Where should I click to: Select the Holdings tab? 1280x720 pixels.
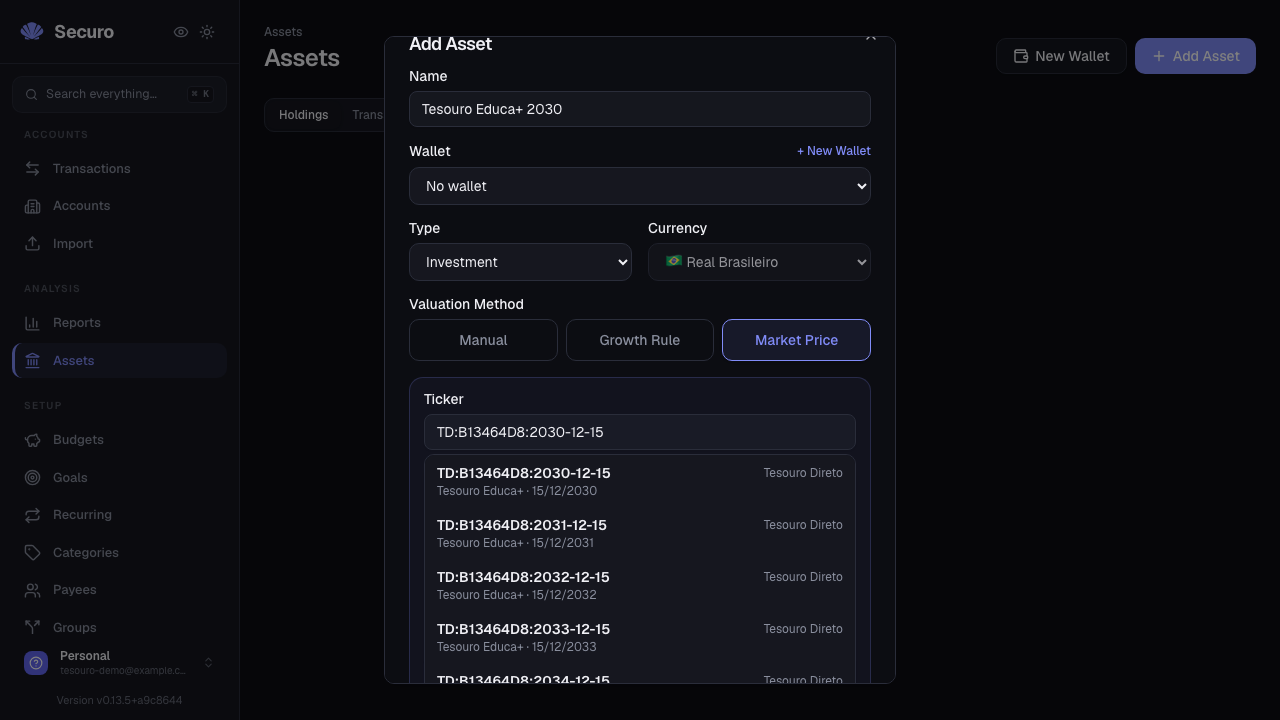[304, 115]
